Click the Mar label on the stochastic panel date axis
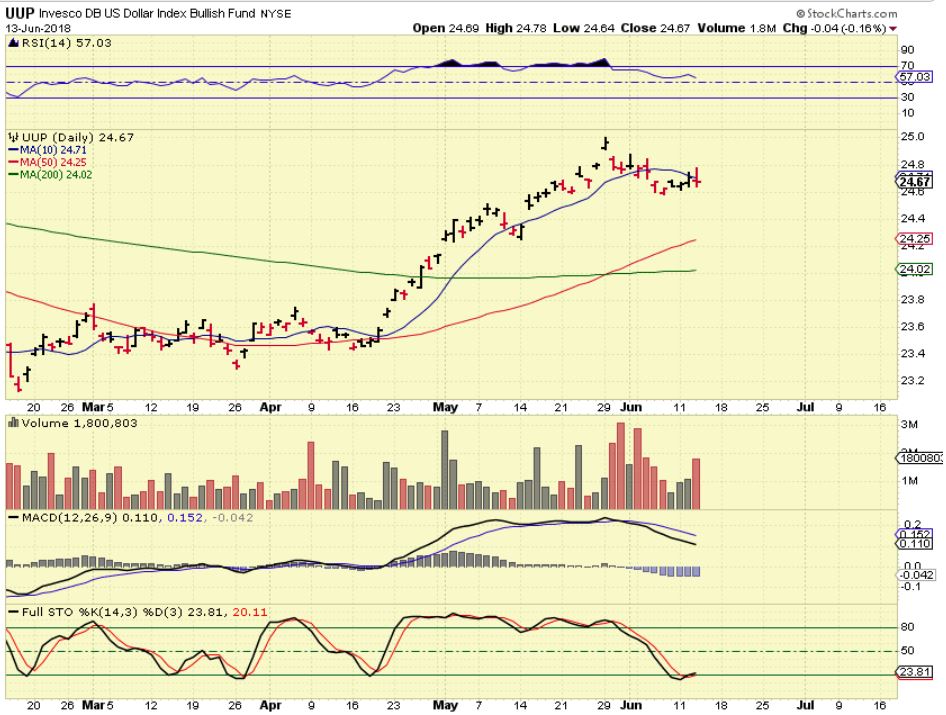Viewport: 946px width, 715px height. tap(93, 705)
